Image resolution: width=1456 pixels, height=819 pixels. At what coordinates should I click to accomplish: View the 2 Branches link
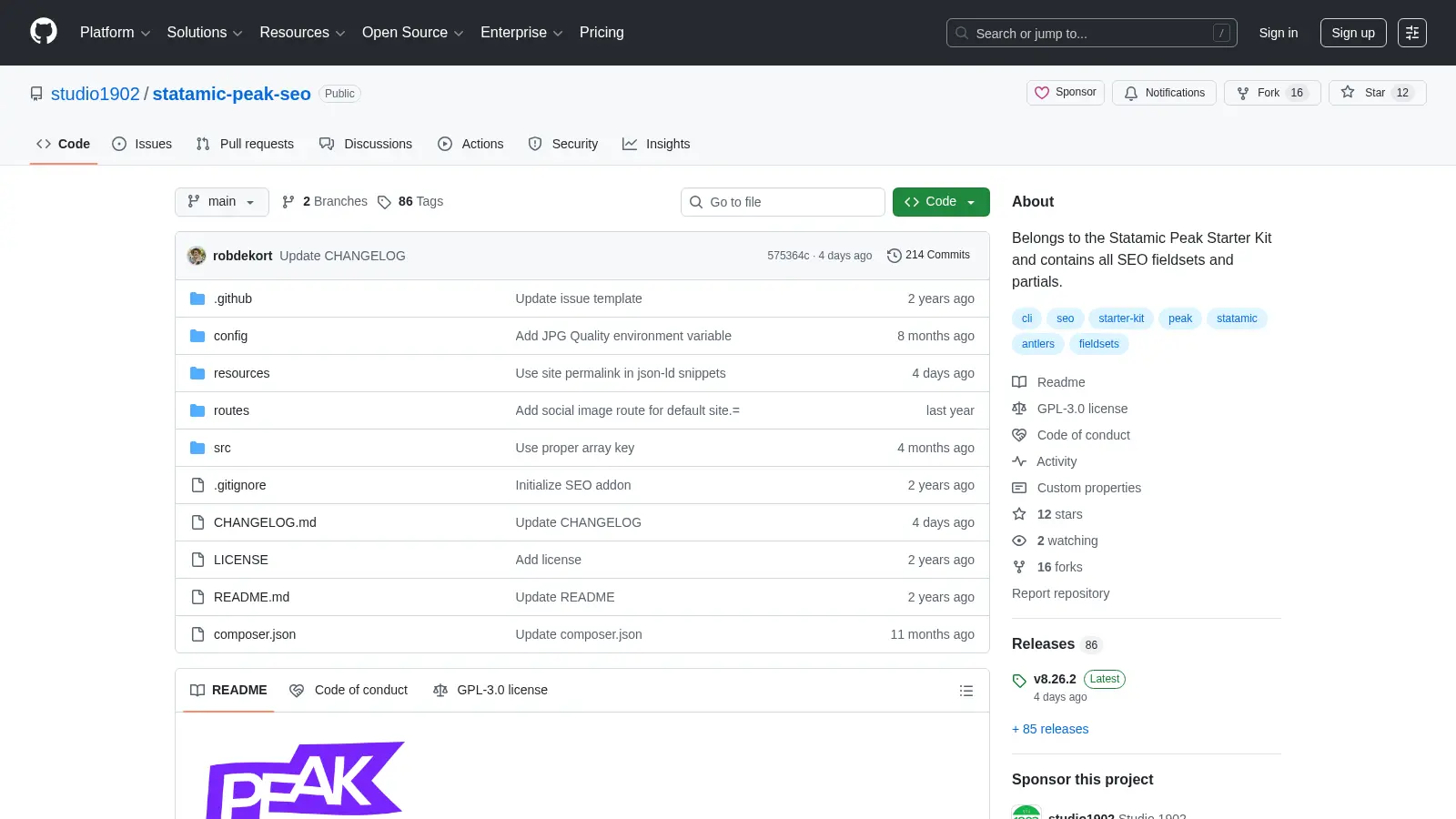[325, 202]
